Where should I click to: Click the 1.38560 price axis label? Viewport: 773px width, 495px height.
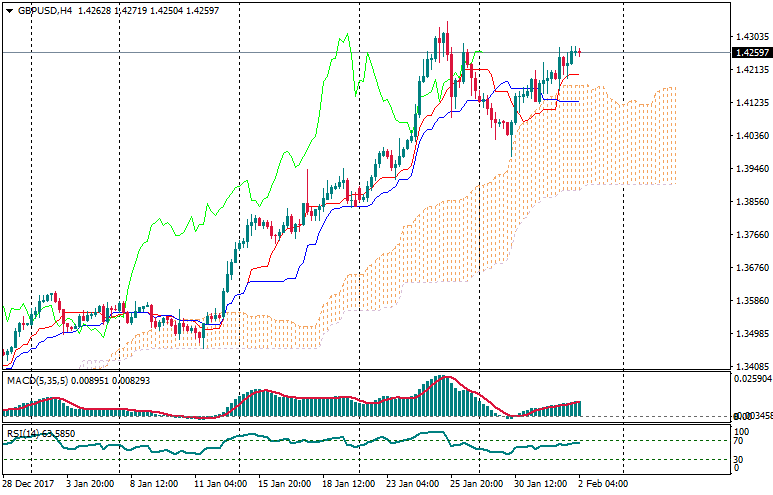pos(749,202)
